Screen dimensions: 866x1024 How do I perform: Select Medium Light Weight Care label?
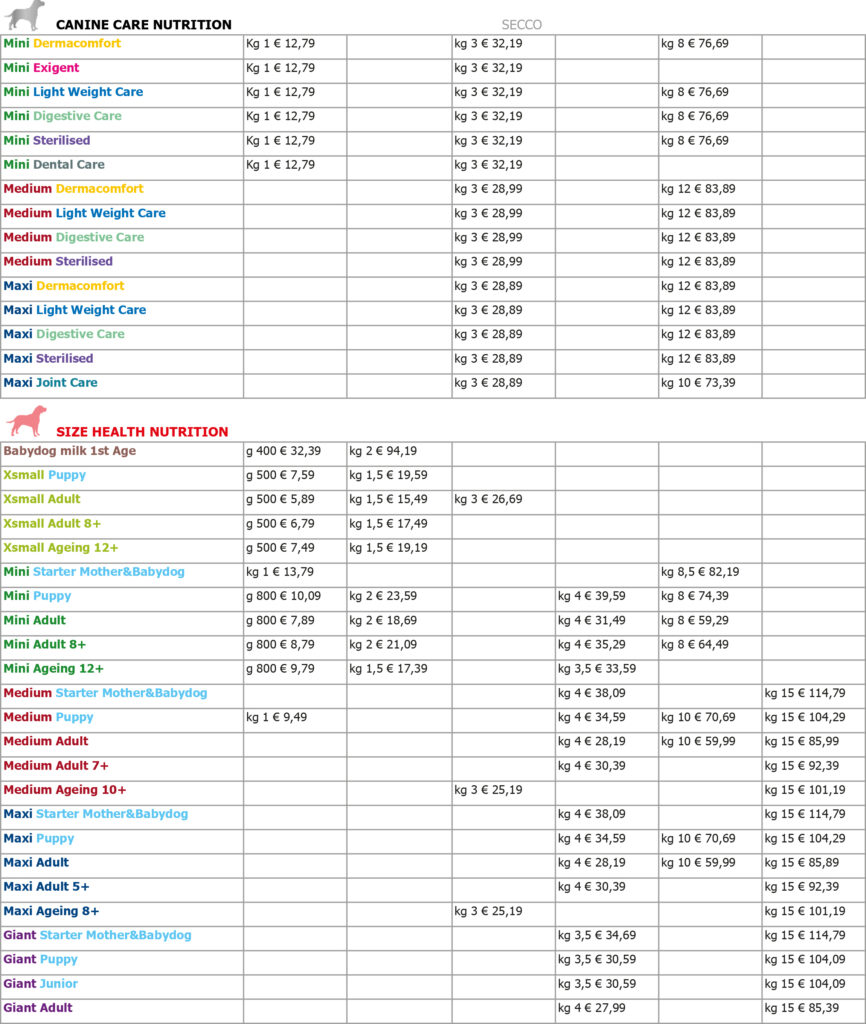[x=84, y=213]
